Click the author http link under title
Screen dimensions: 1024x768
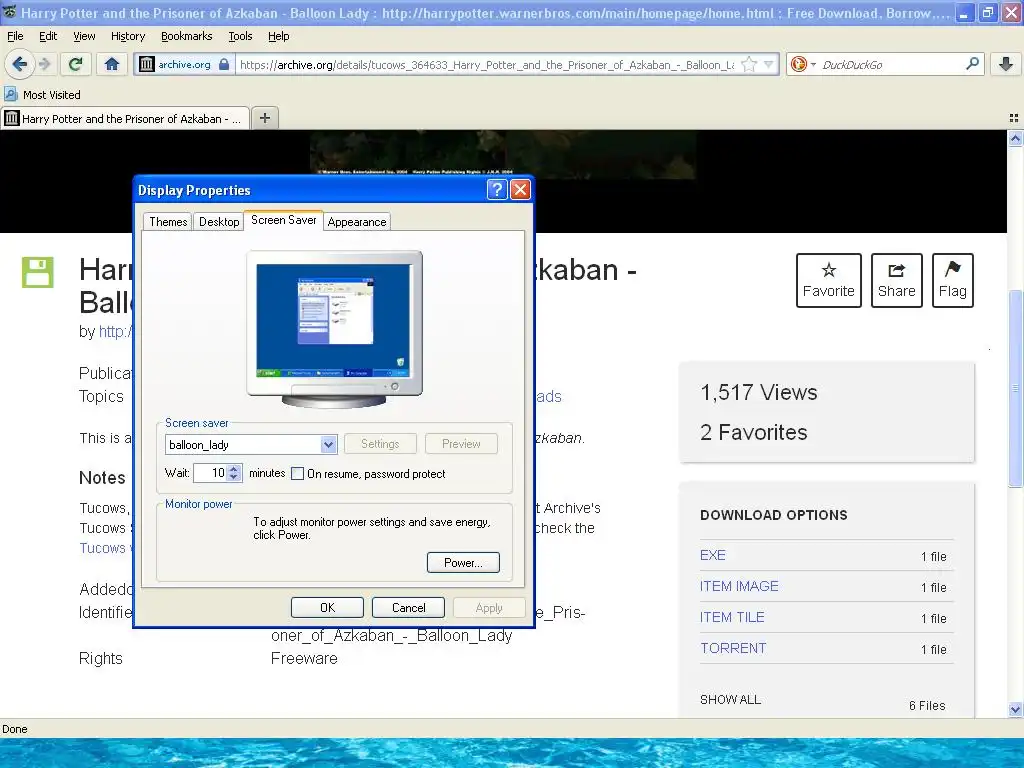coord(115,332)
